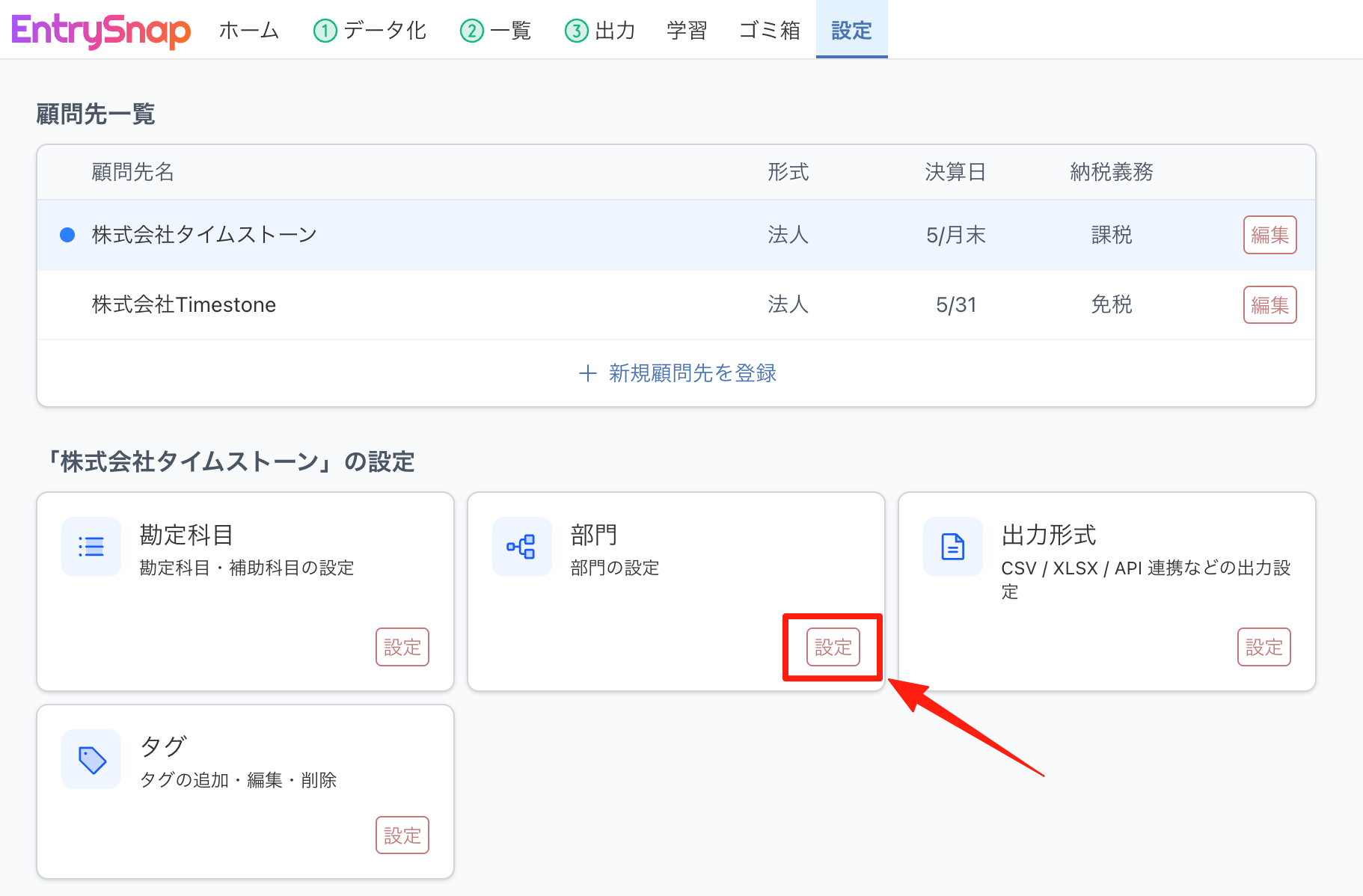Click タグの追加・編集・削除 description
Screen dimensions: 1363x896
coord(238,780)
